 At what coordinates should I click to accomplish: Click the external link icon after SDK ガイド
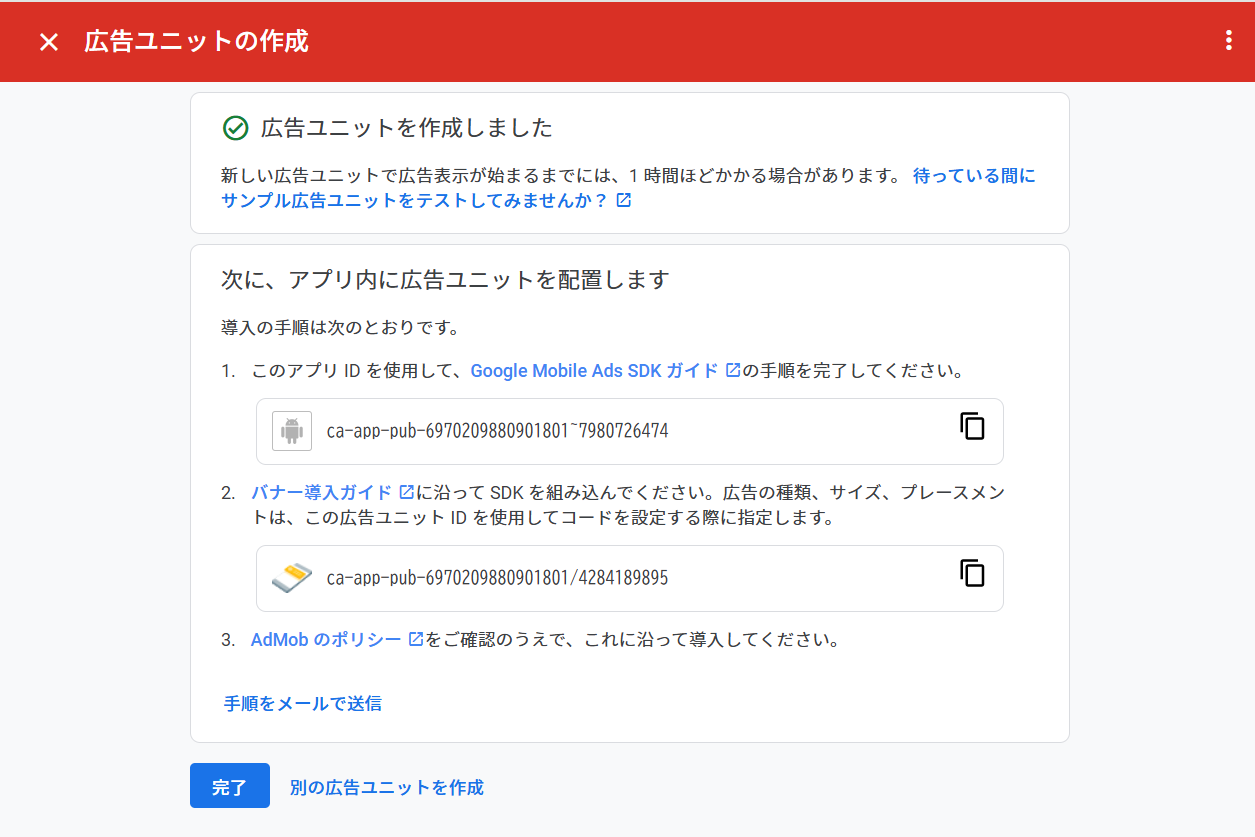click(x=733, y=370)
